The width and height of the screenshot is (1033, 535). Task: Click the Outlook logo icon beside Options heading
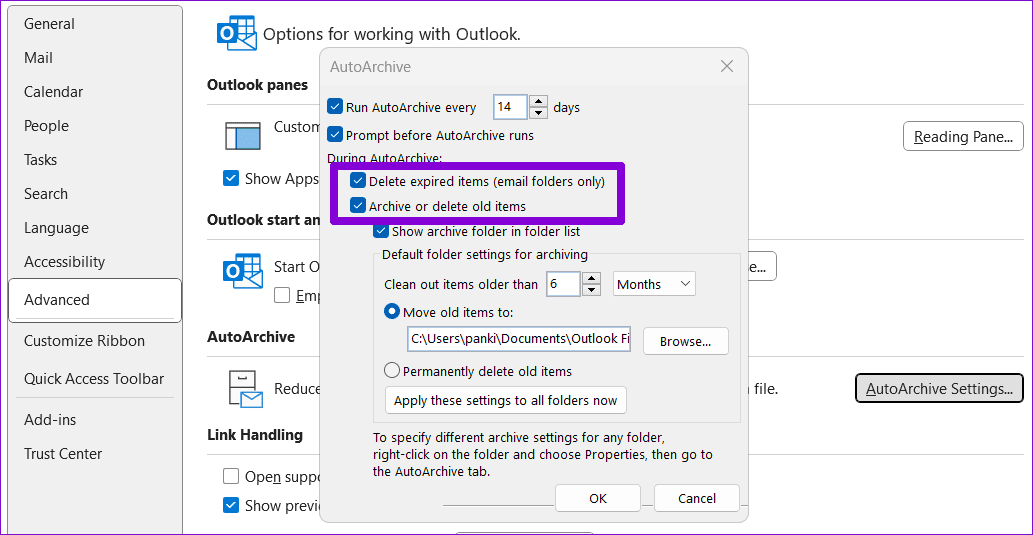pos(237,34)
